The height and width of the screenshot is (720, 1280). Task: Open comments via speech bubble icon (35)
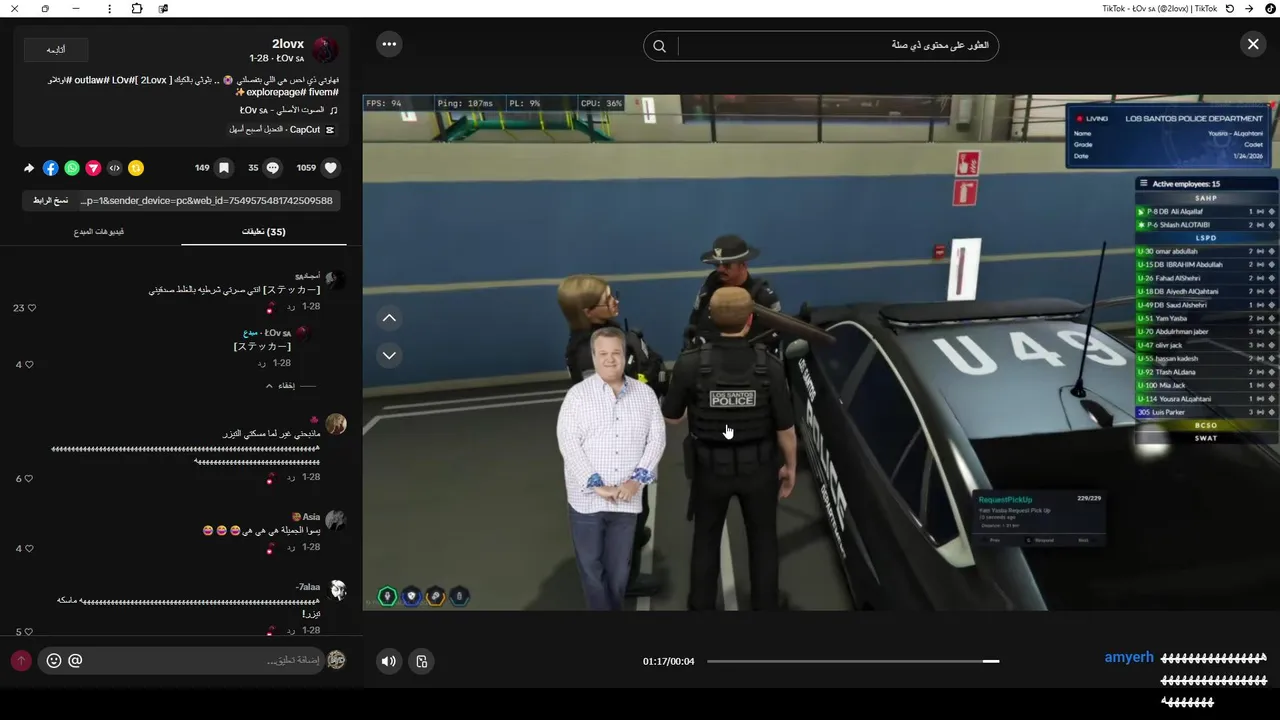click(272, 168)
